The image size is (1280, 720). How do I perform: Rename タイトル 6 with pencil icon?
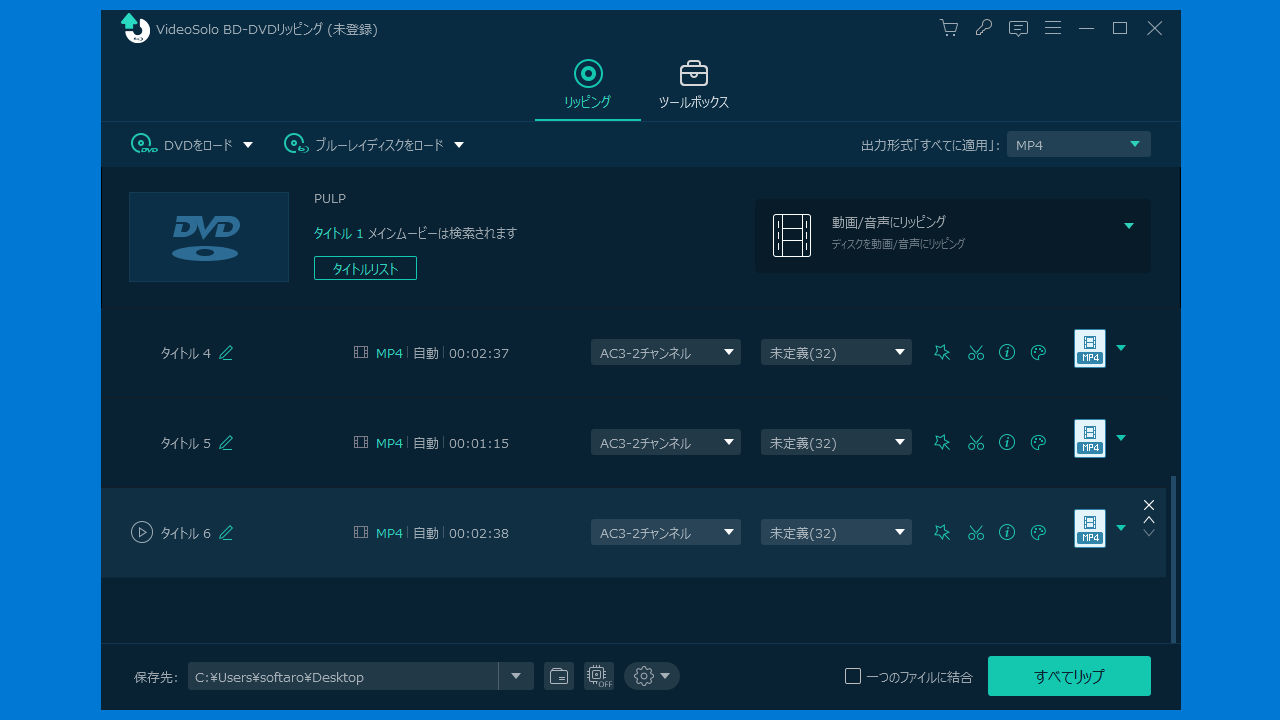tap(226, 532)
